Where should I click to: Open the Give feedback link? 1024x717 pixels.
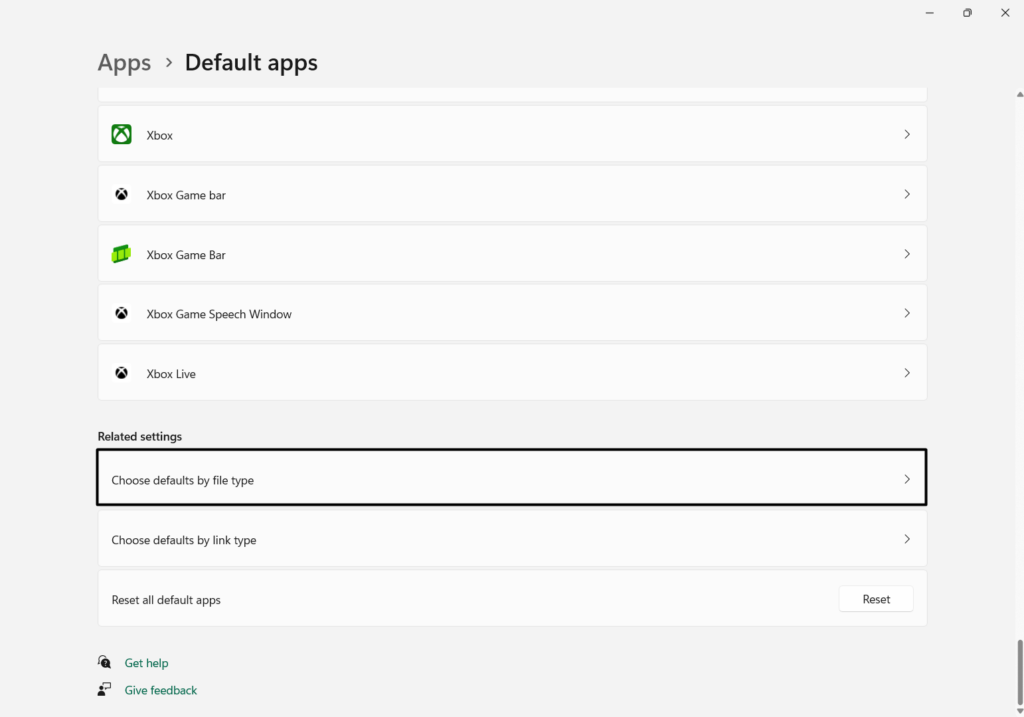pyautogui.click(x=161, y=690)
